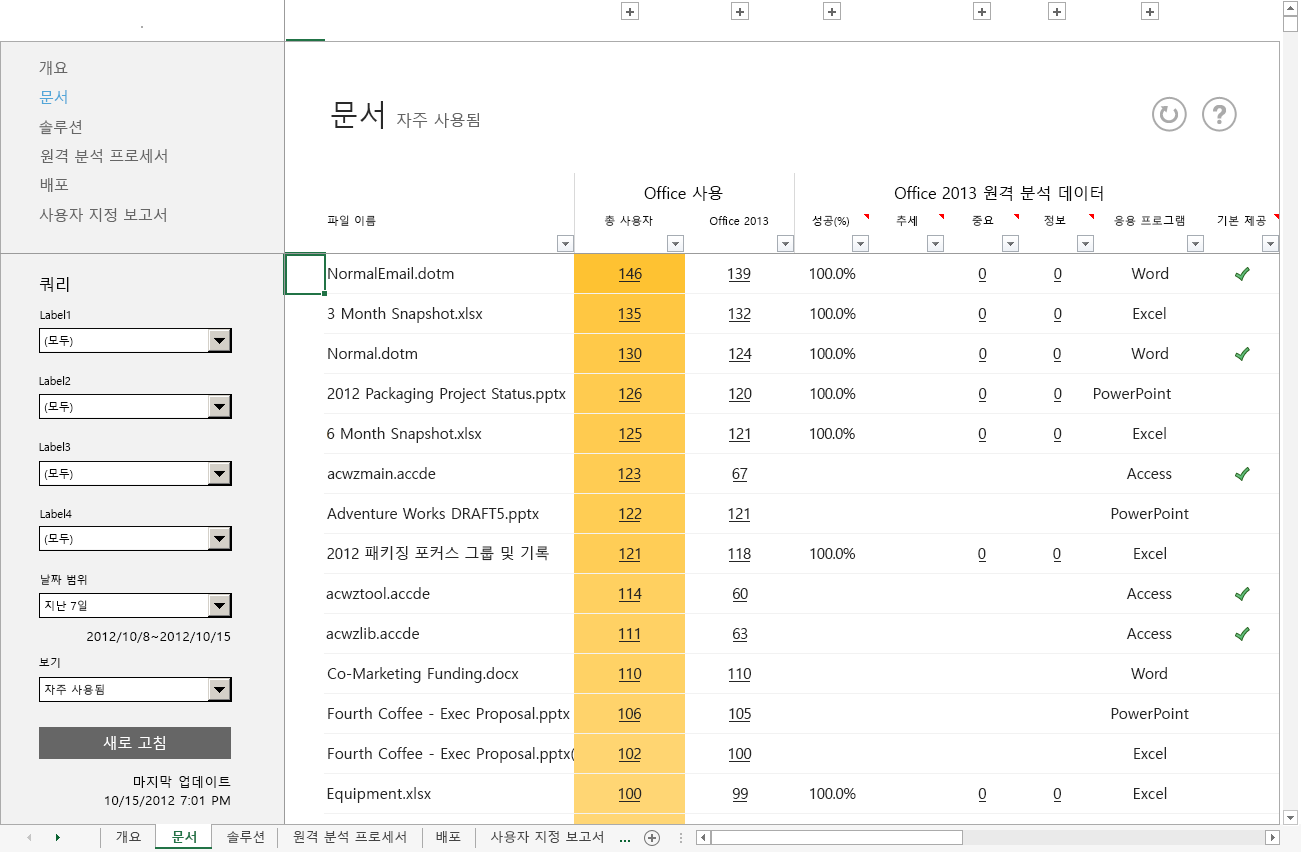
Task: Open the Label1 dropdown
Action: [x=220, y=341]
